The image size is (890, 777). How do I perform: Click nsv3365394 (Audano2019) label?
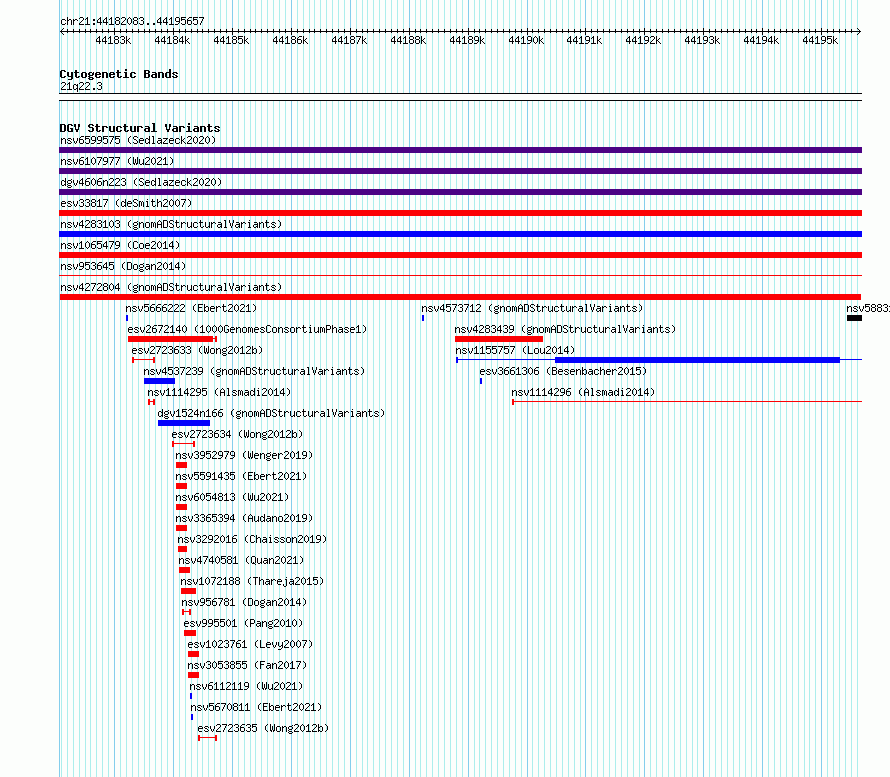[x=244, y=518]
